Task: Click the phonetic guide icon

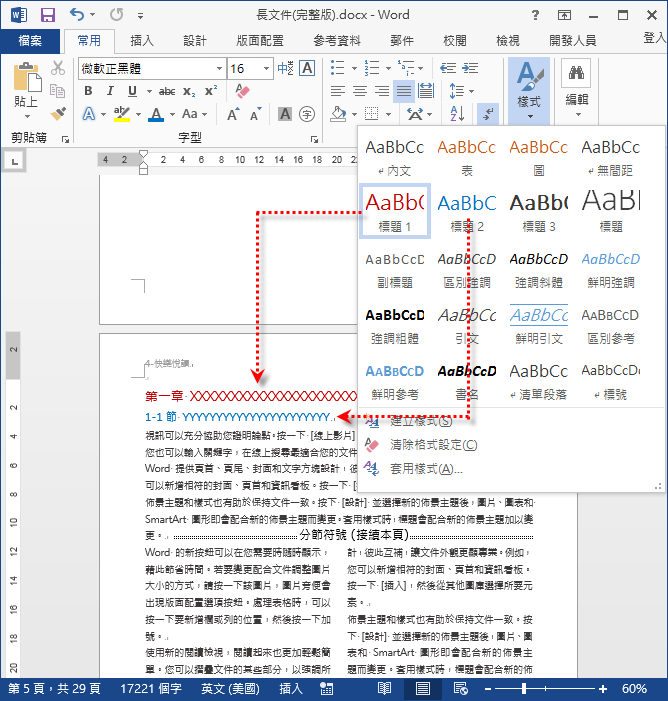Action: point(285,68)
